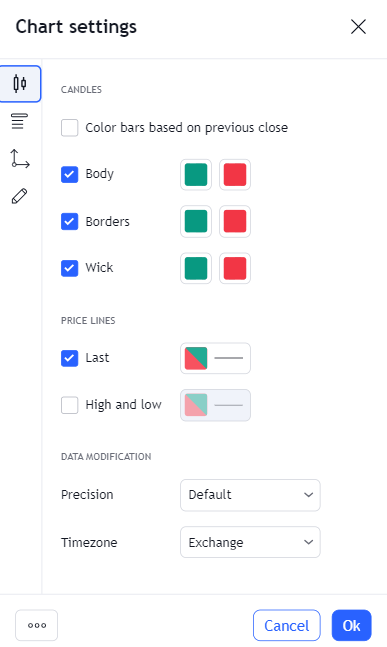Open the Scales and lines settings tab
Image resolution: width=387 pixels, height=647 pixels.
[x=20, y=159]
